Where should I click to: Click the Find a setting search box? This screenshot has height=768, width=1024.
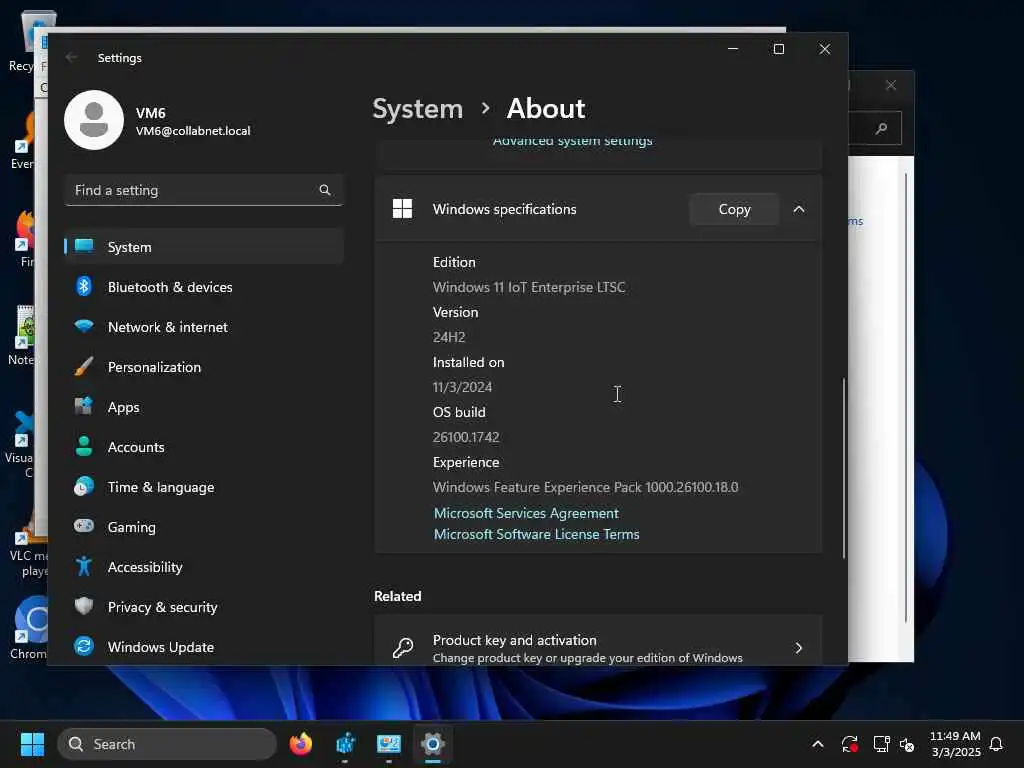[204, 190]
